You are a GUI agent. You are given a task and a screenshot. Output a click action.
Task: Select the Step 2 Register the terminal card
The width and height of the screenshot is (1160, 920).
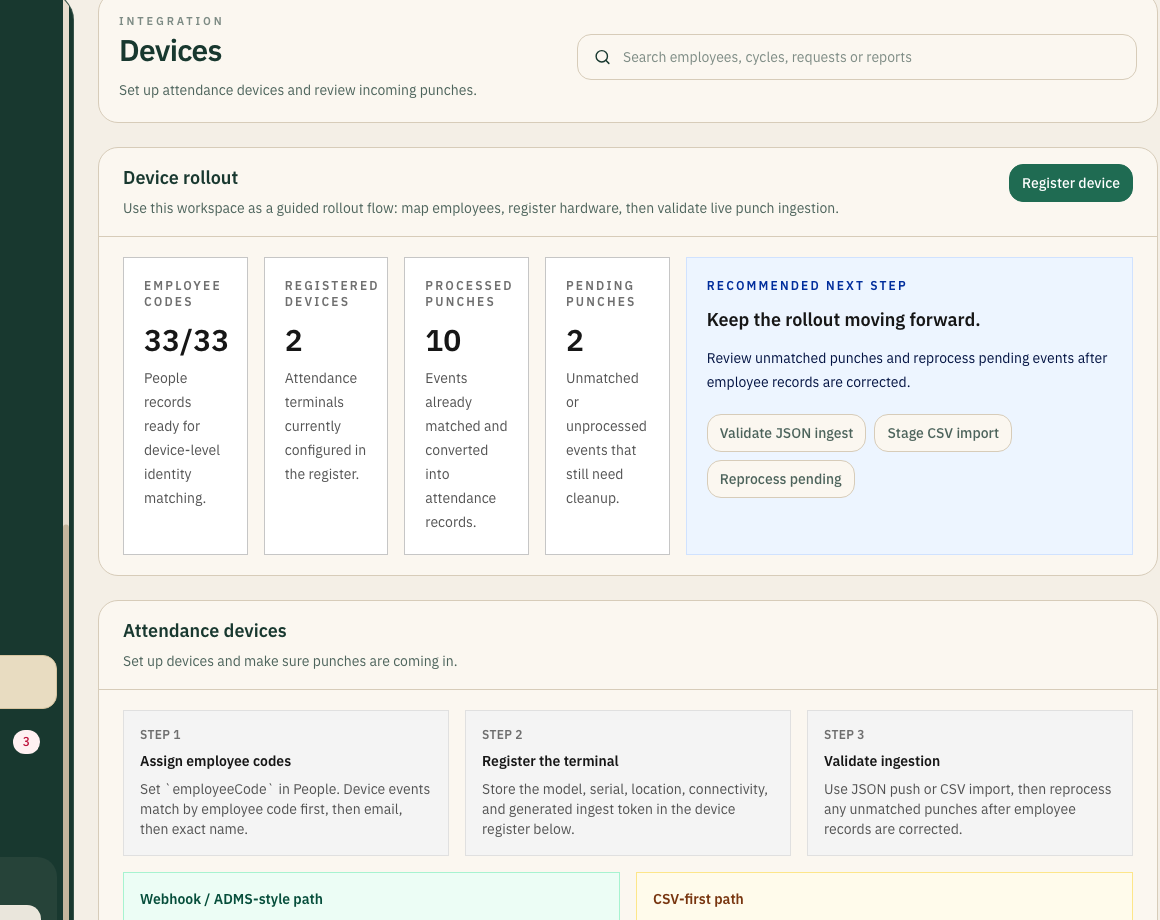pyautogui.click(x=627, y=782)
